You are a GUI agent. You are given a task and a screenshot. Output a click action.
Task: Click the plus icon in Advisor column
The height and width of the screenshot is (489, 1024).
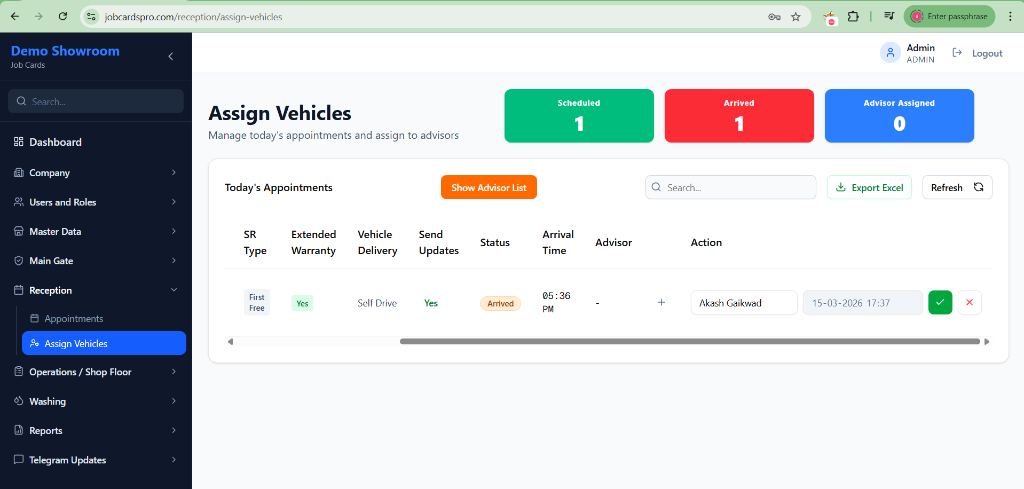[661, 303]
